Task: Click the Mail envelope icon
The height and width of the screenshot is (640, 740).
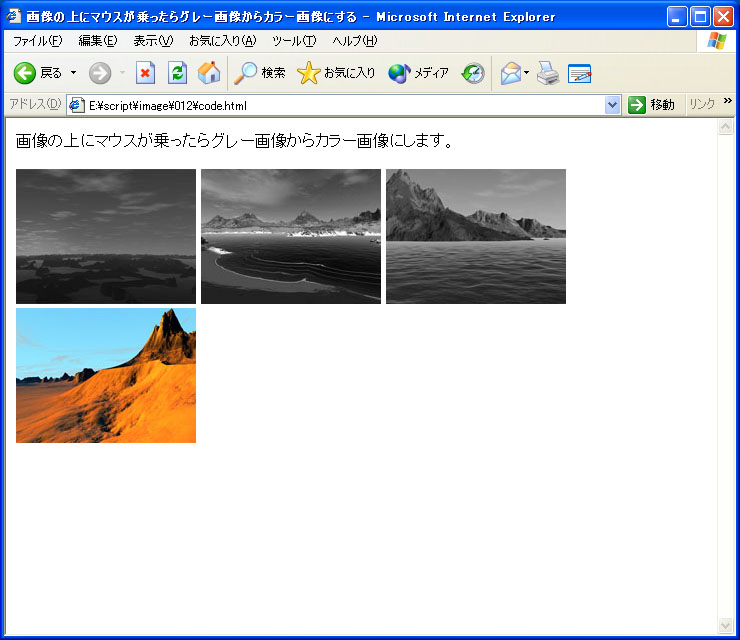Action: point(511,73)
